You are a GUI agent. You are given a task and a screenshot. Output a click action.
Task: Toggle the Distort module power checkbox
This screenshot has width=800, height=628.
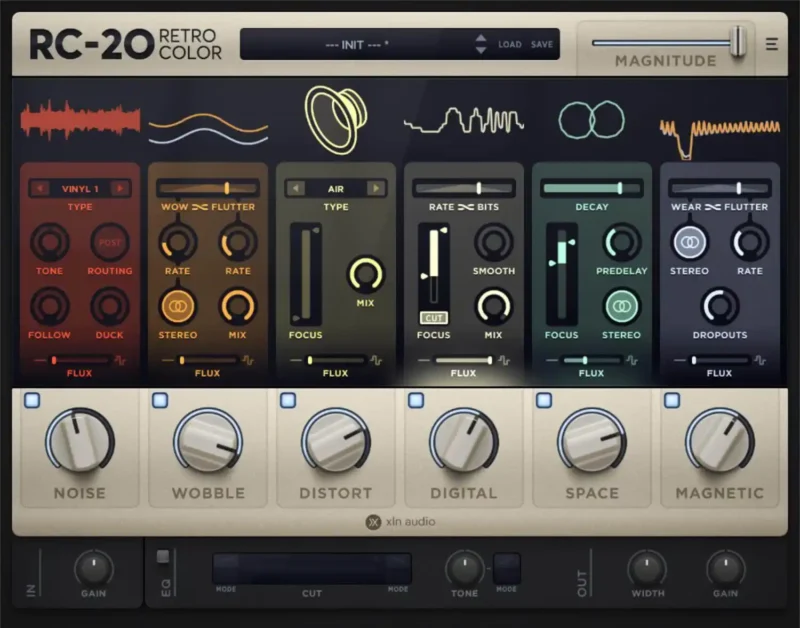point(288,400)
